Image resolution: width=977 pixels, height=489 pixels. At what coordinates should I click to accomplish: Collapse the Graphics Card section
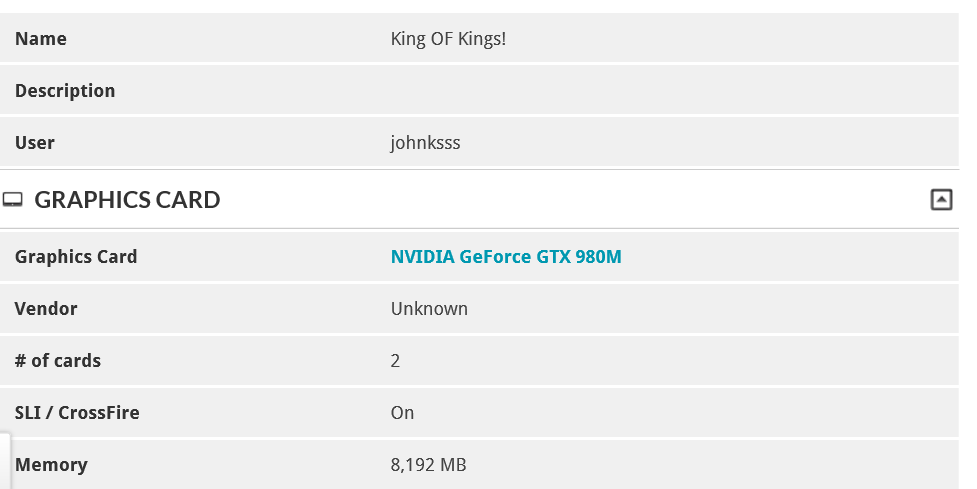point(941,200)
